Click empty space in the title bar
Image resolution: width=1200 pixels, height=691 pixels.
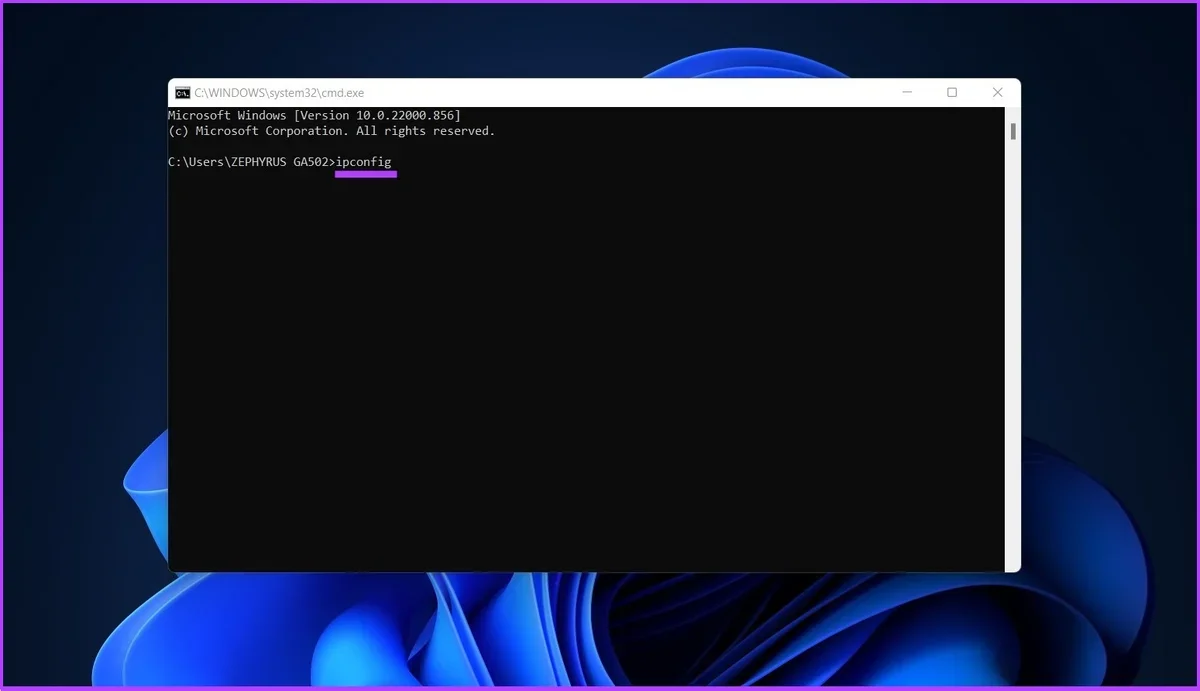(620, 93)
